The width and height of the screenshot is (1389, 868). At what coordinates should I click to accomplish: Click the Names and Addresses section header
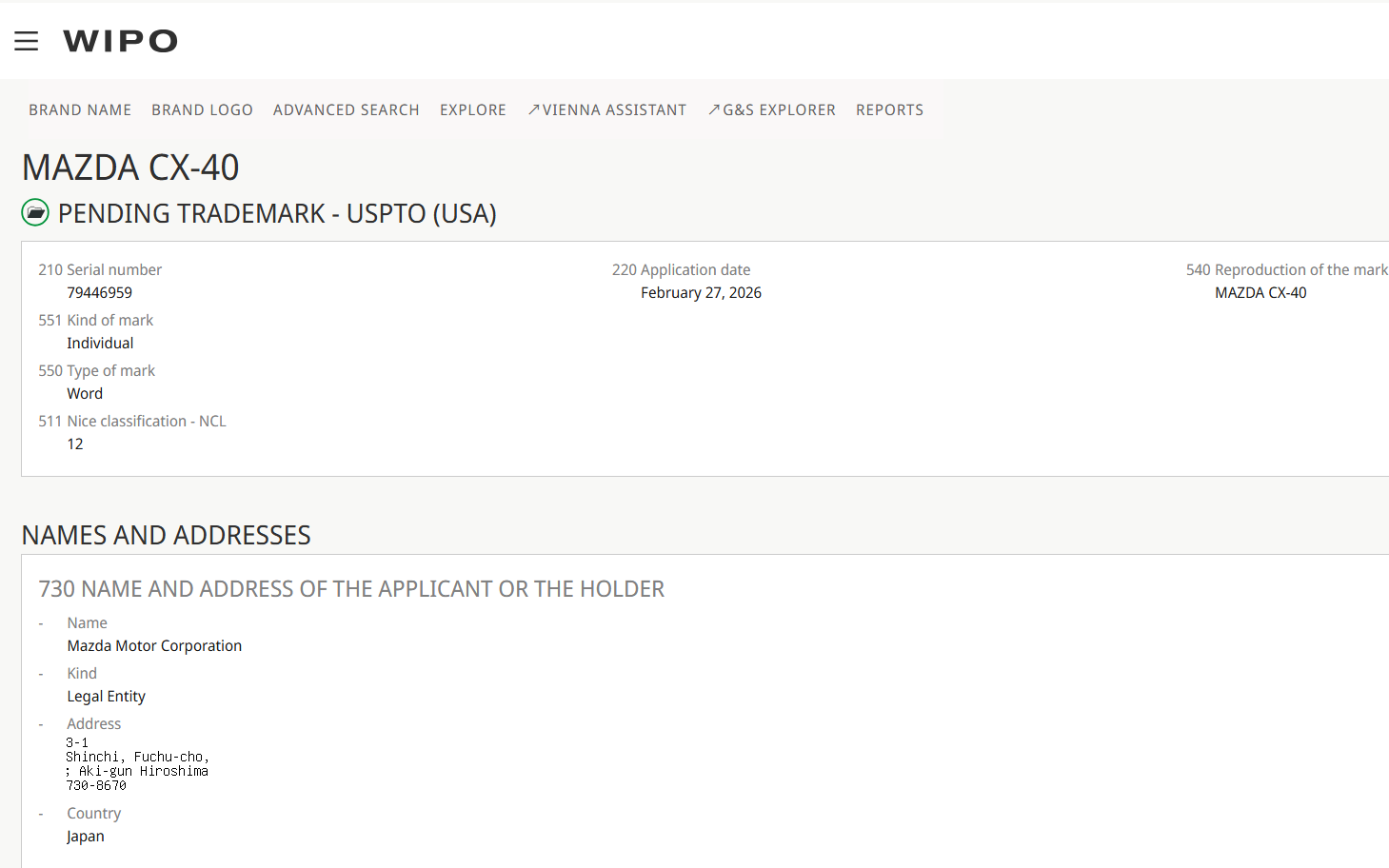[x=167, y=535]
